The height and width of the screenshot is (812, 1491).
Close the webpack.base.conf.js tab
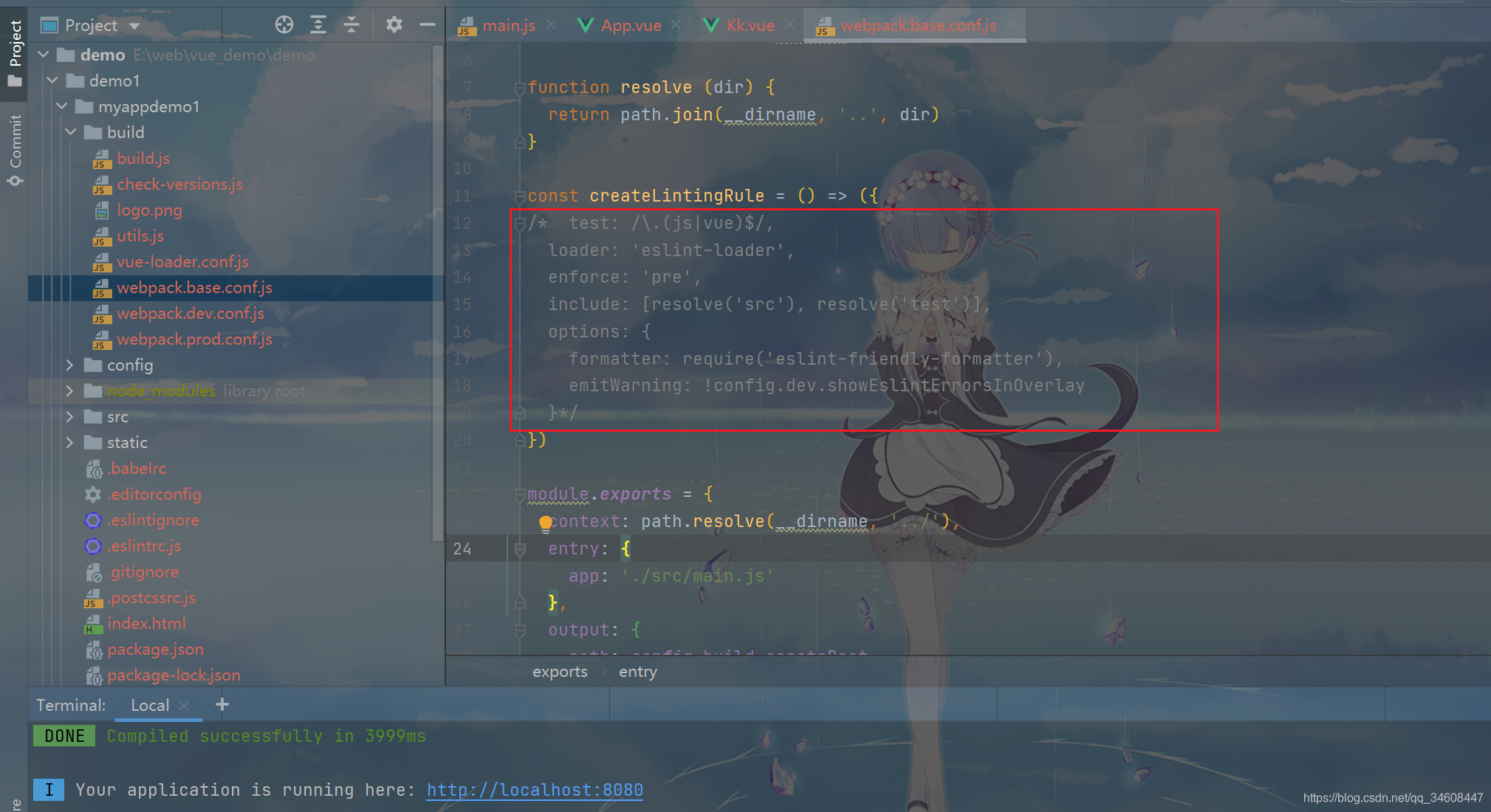[1010, 25]
